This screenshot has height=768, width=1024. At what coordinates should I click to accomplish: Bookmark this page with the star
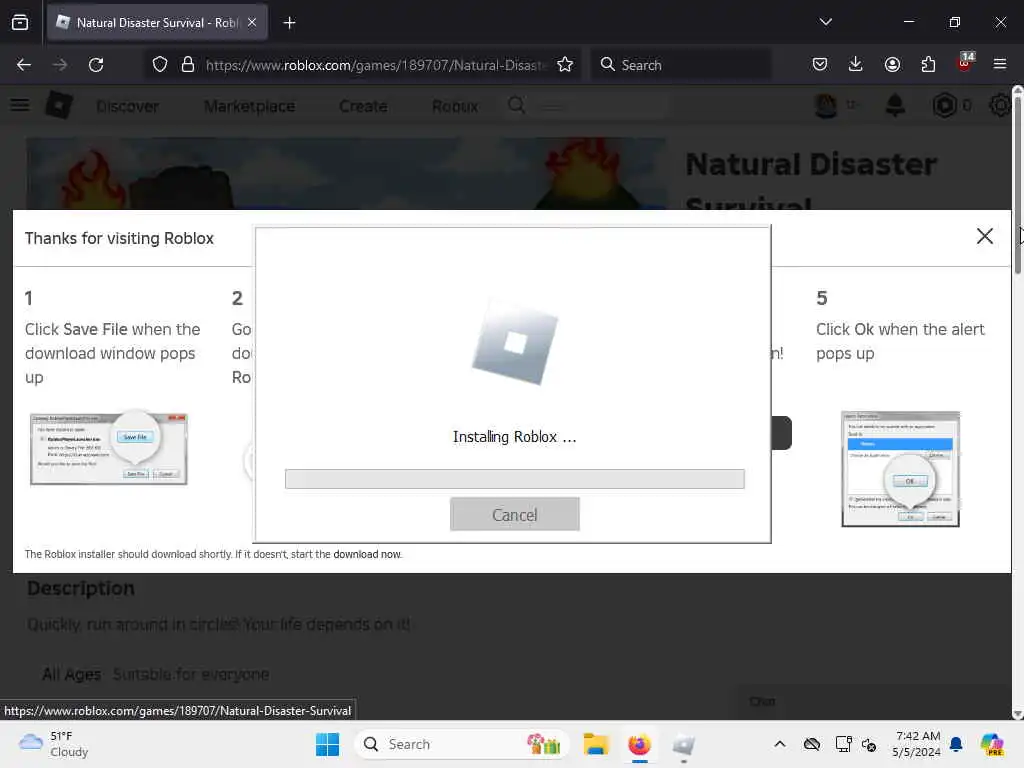[565, 65]
